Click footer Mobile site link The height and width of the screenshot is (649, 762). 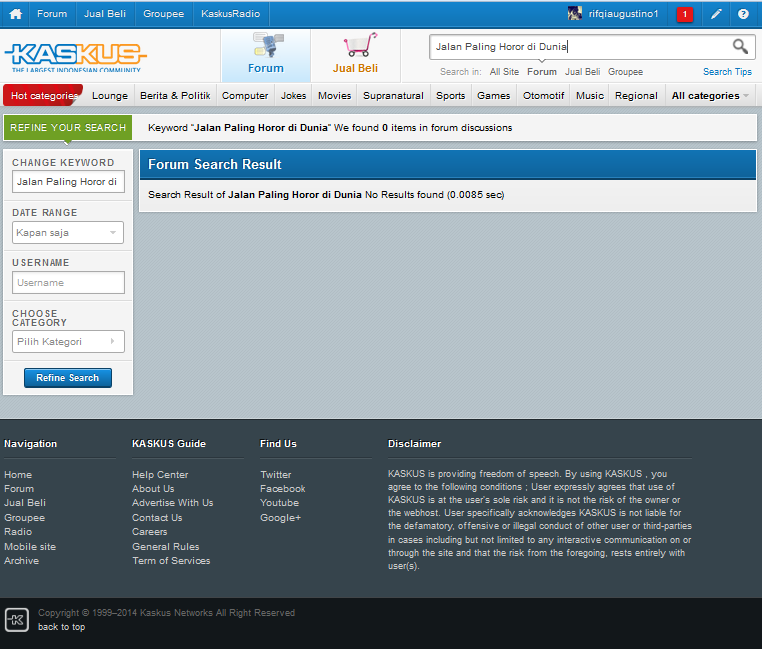click(30, 546)
